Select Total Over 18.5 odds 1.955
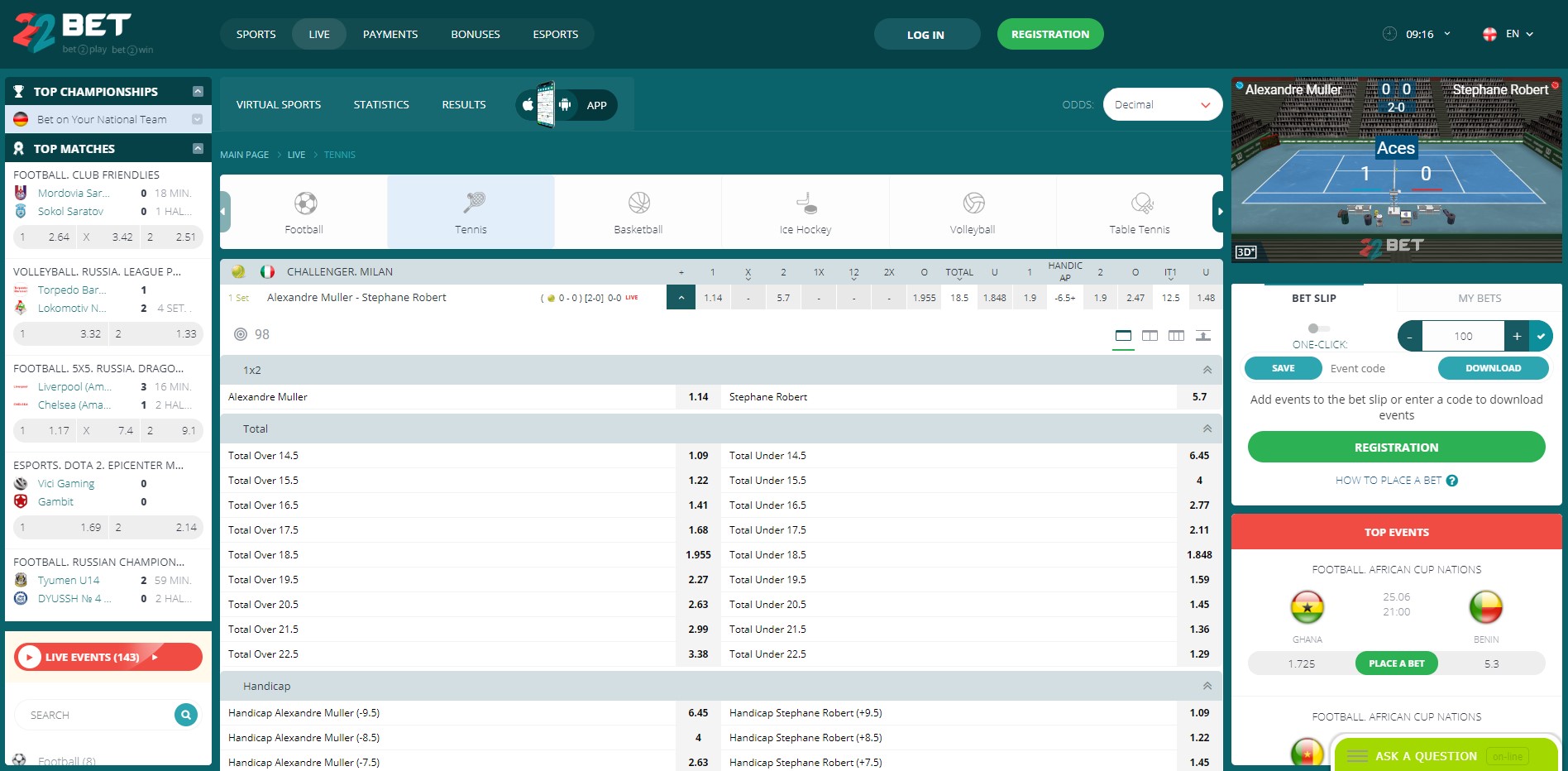 699,555
